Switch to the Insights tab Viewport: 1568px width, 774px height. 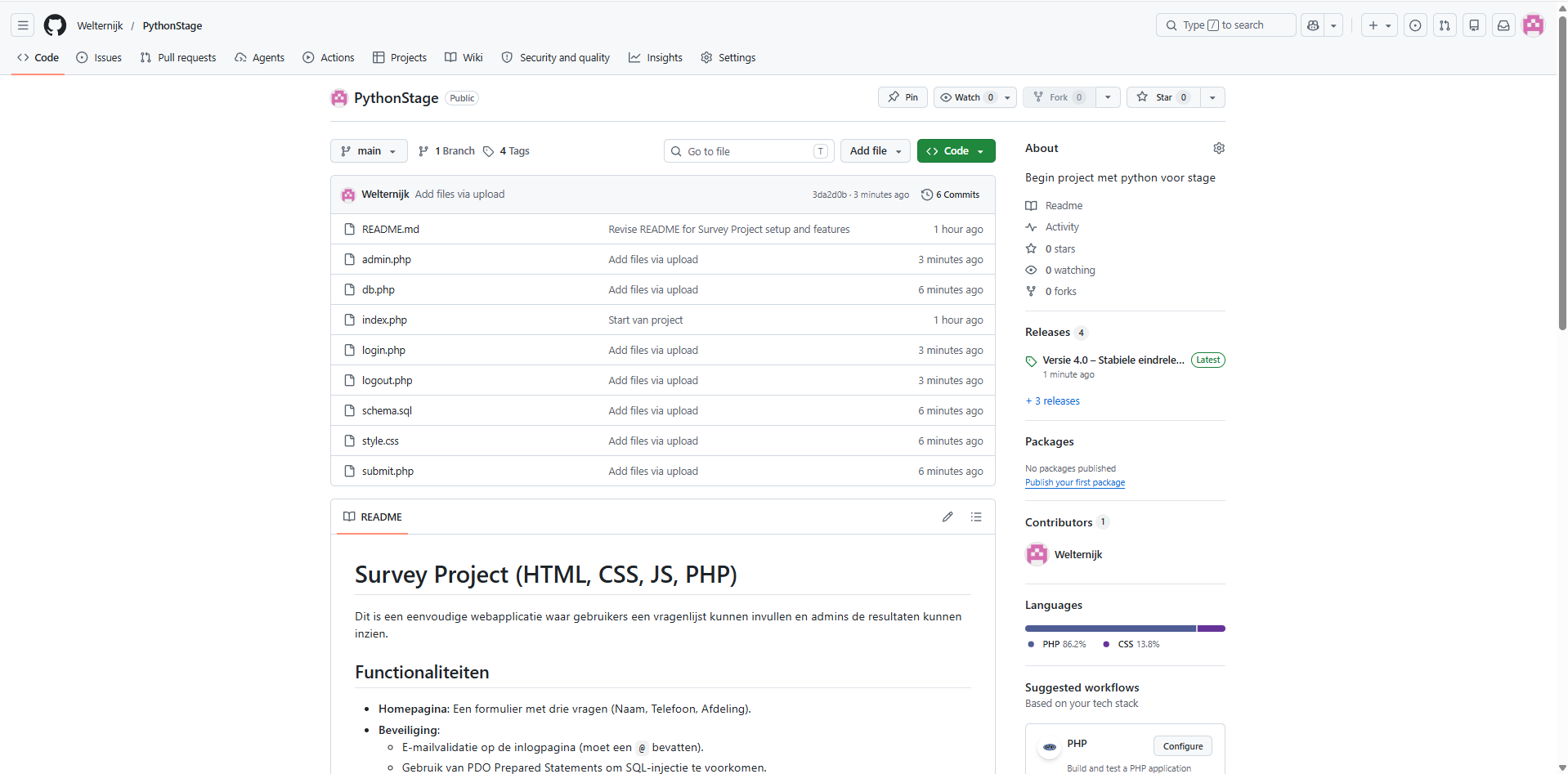pyautogui.click(x=656, y=57)
